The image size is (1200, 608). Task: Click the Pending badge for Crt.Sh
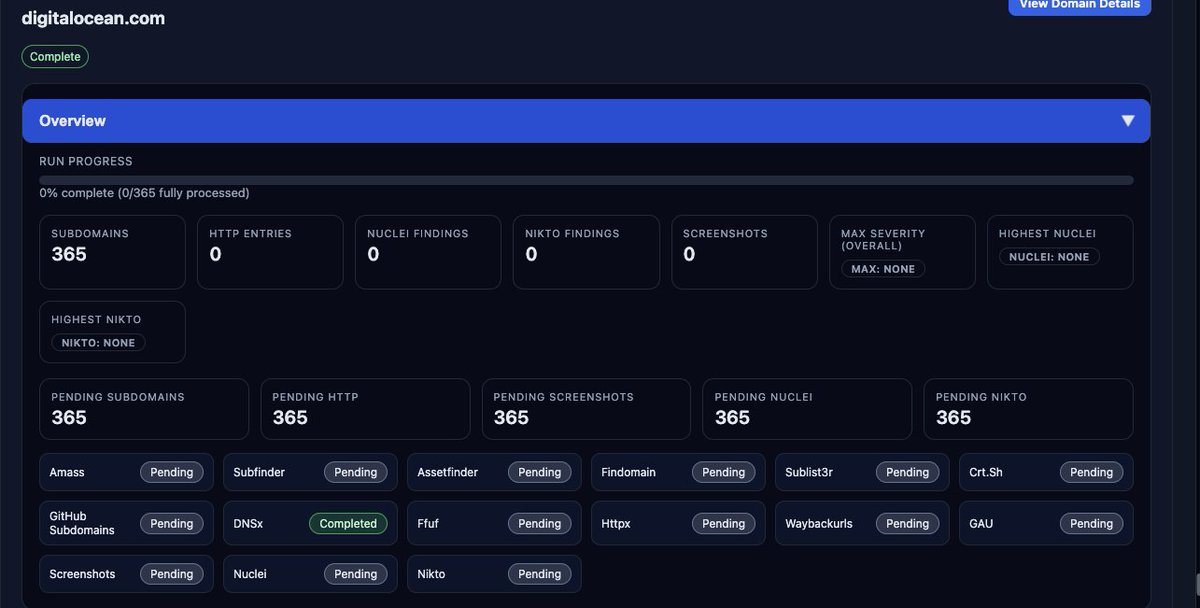pos(1092,472)
